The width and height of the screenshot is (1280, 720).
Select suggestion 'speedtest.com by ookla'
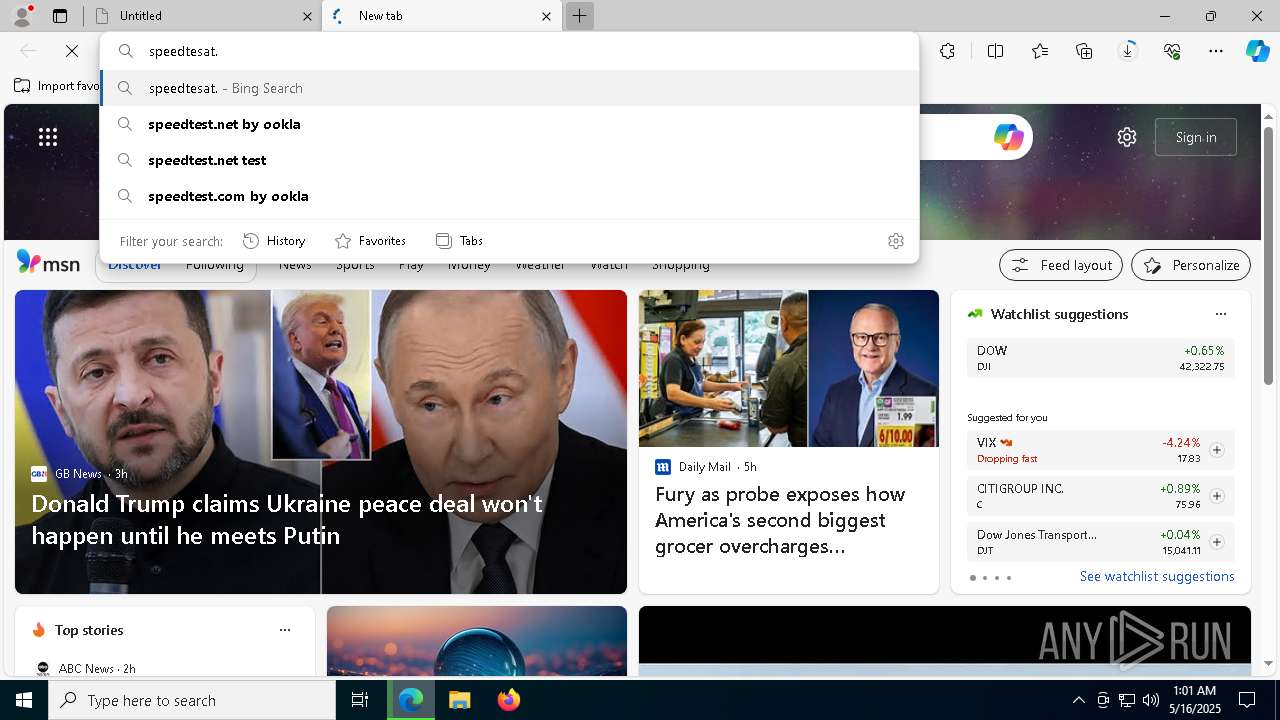(x=509, y=196)
